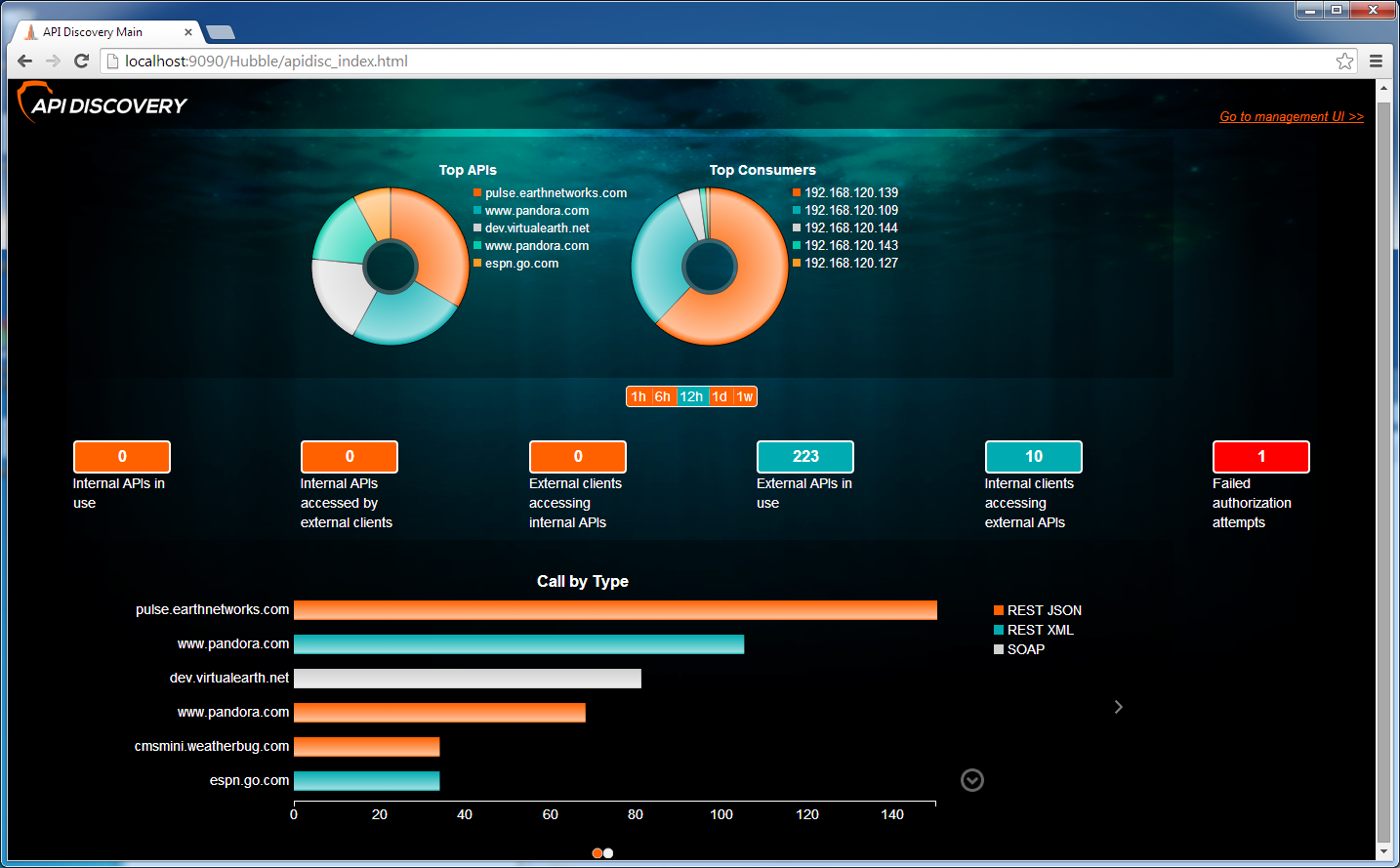Click pulse.earthnetworks.com in Top APIs legend

(551, 193)
